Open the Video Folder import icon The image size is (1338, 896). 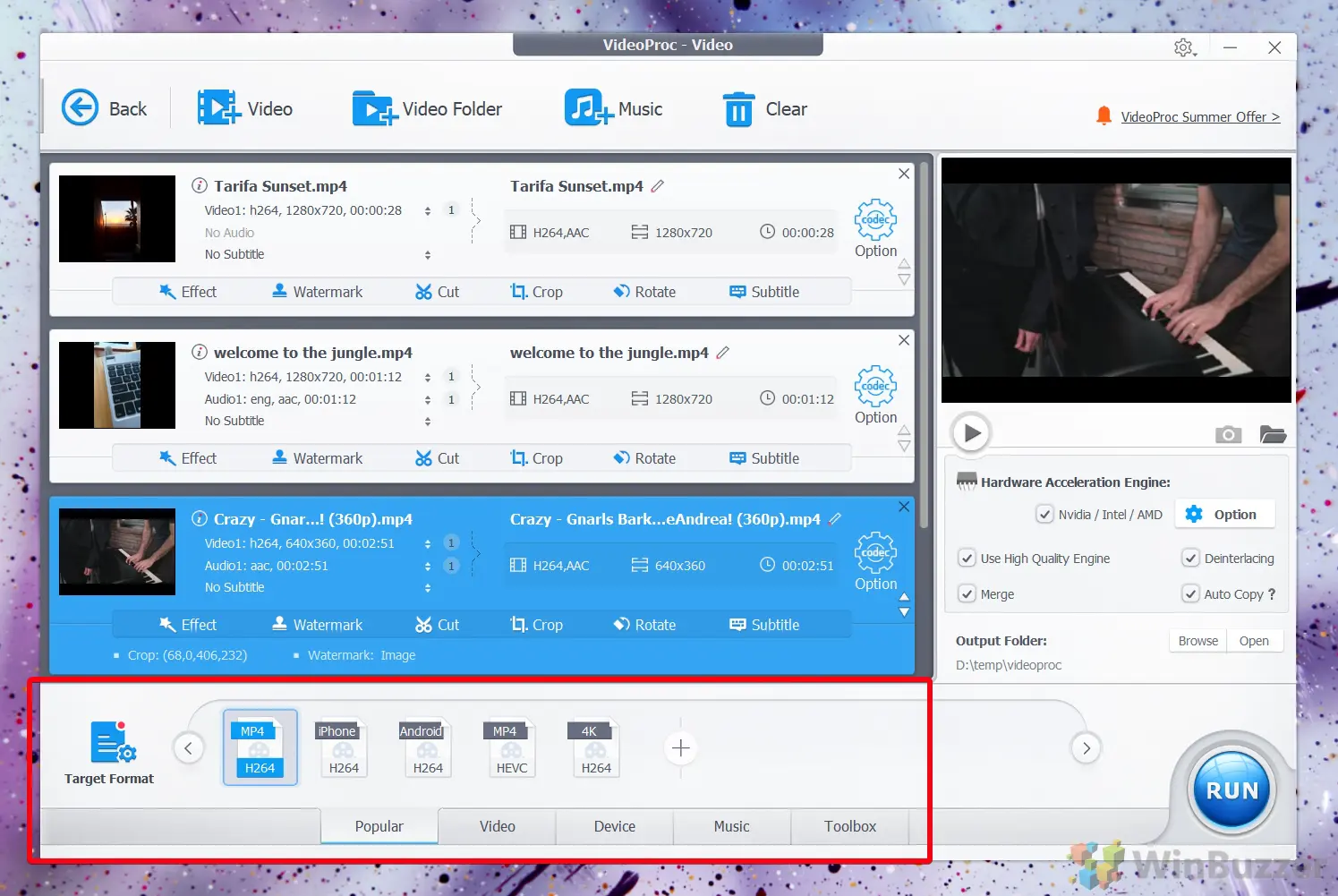[374, 108]
